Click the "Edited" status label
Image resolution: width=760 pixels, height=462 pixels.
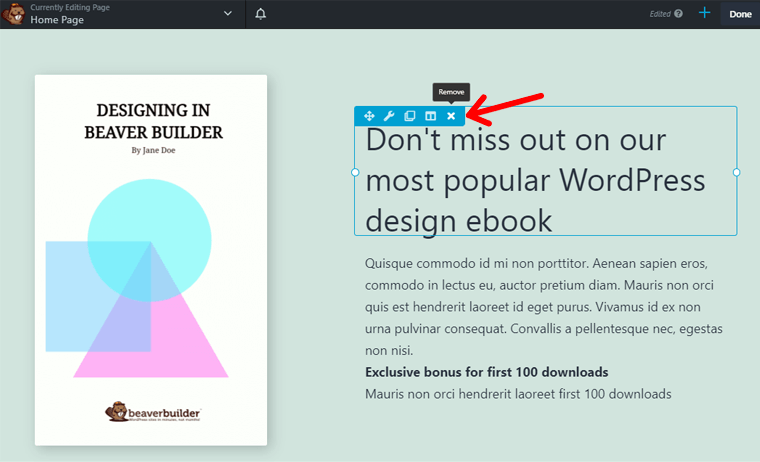(x=659, y=14)
